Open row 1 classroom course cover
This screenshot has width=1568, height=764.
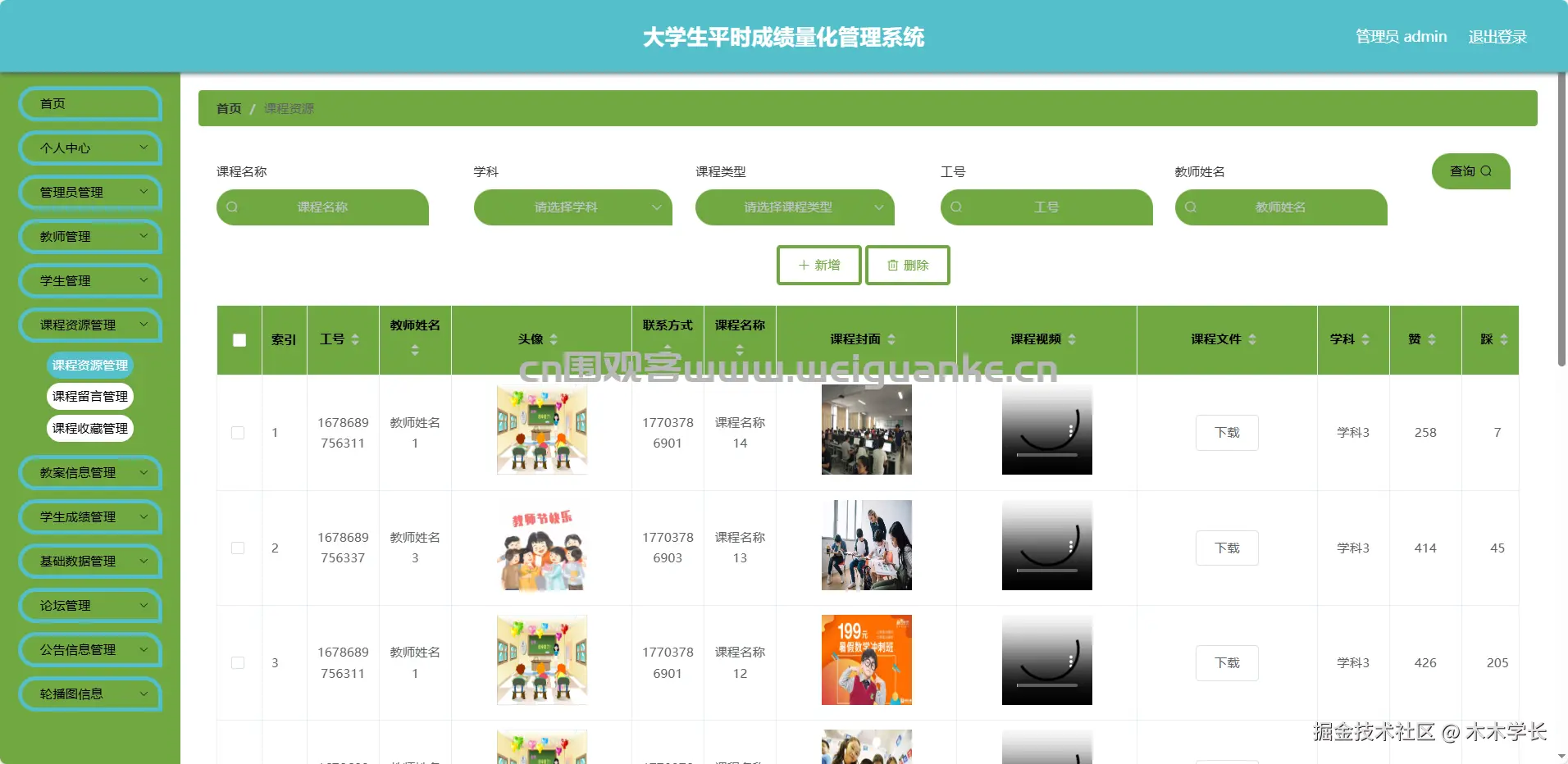pyautogui.click(x=867, y=430)
